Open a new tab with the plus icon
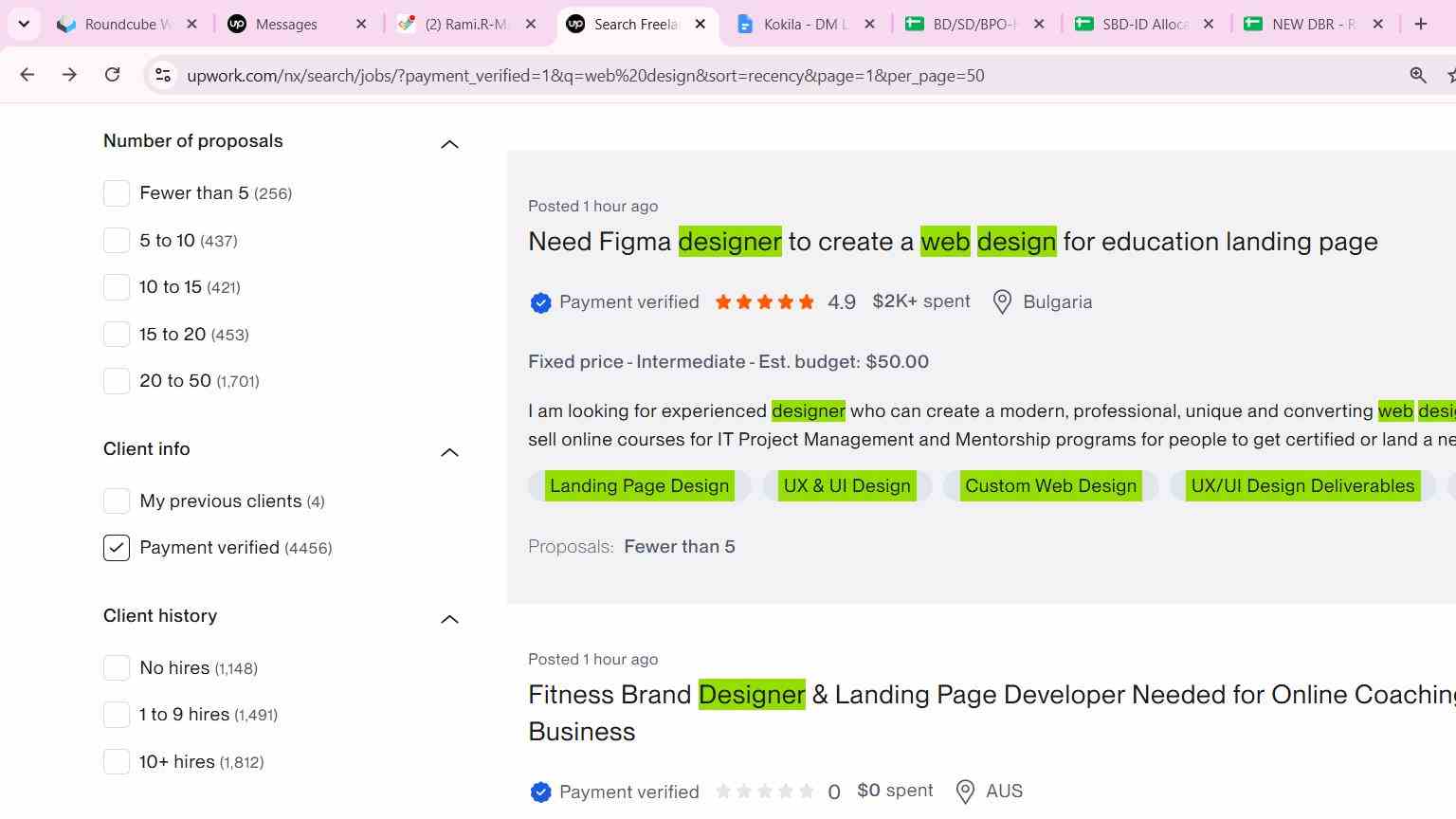This screenshot has height=819, width=1456. coord(1420,24)
